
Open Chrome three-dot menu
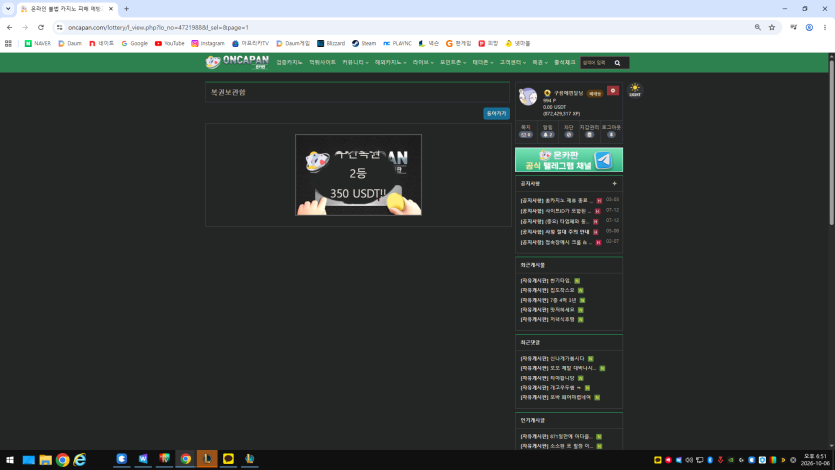[824, 27]
